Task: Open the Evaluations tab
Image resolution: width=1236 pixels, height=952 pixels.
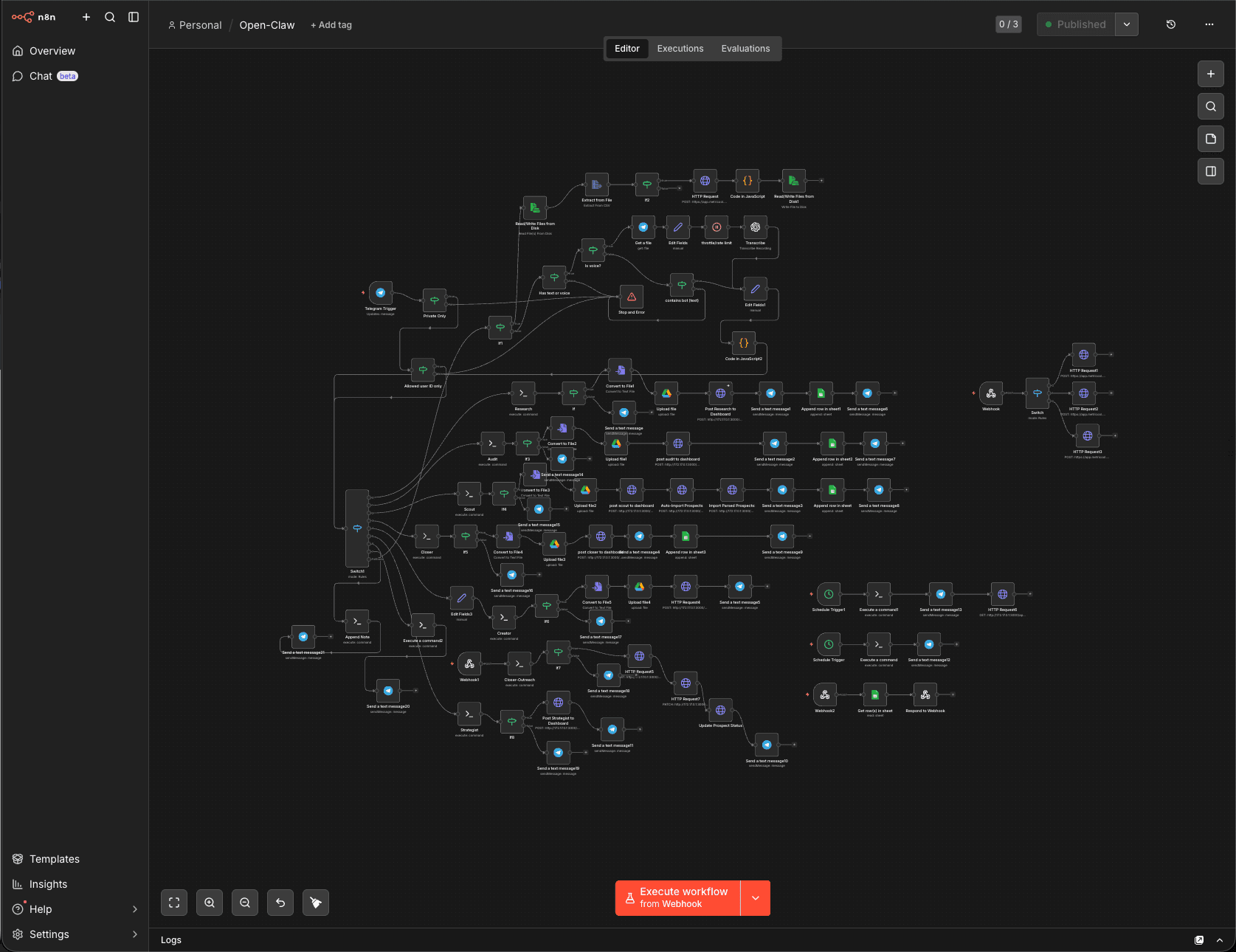Action: [745, 48]
